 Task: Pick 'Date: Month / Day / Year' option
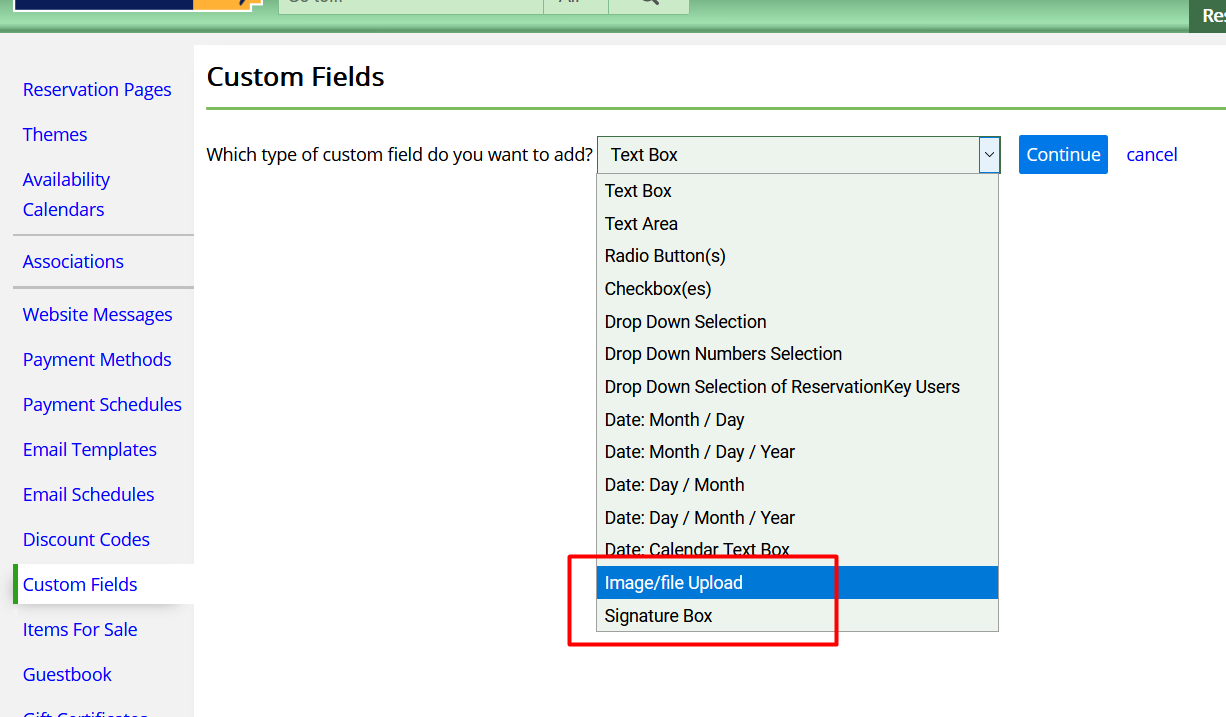click(699, 452)
